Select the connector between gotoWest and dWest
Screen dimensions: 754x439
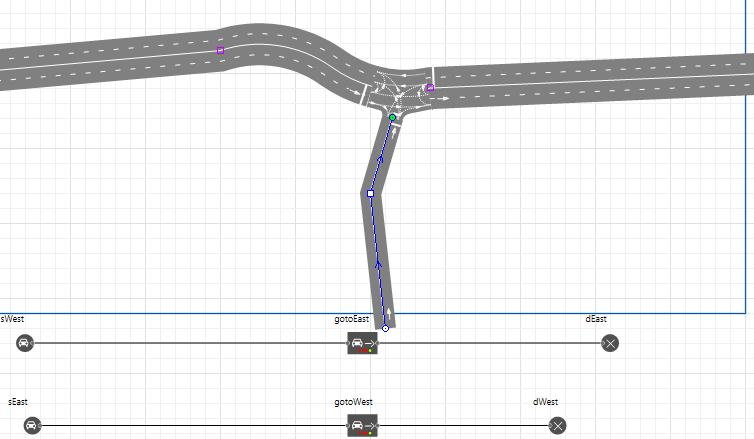click(x=460, y=426)
